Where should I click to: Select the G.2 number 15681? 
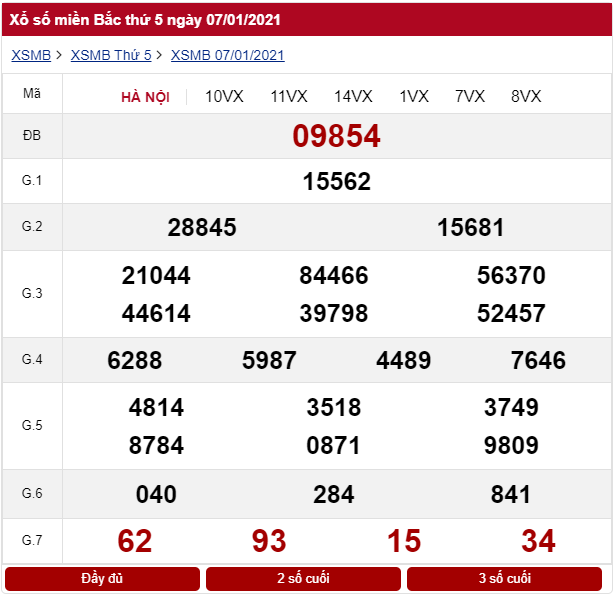[x=471, y=227]
